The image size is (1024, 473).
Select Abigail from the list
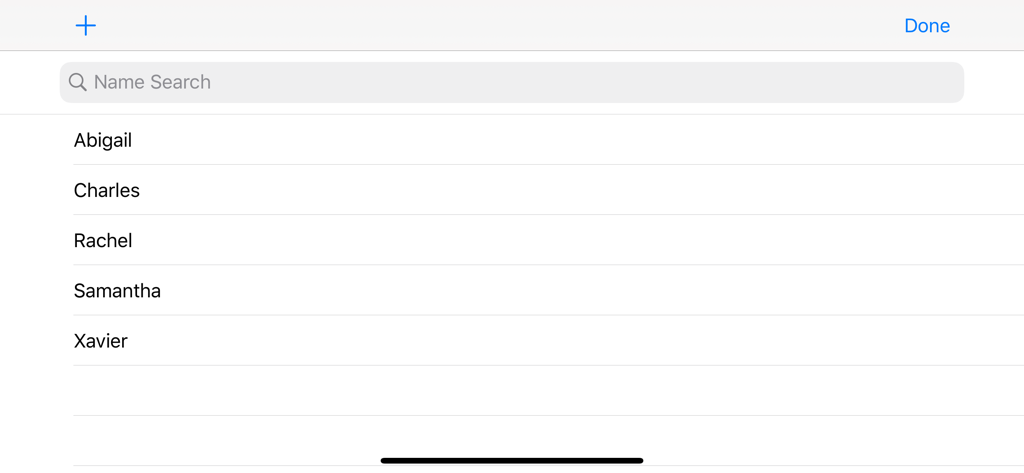point(104,140)
